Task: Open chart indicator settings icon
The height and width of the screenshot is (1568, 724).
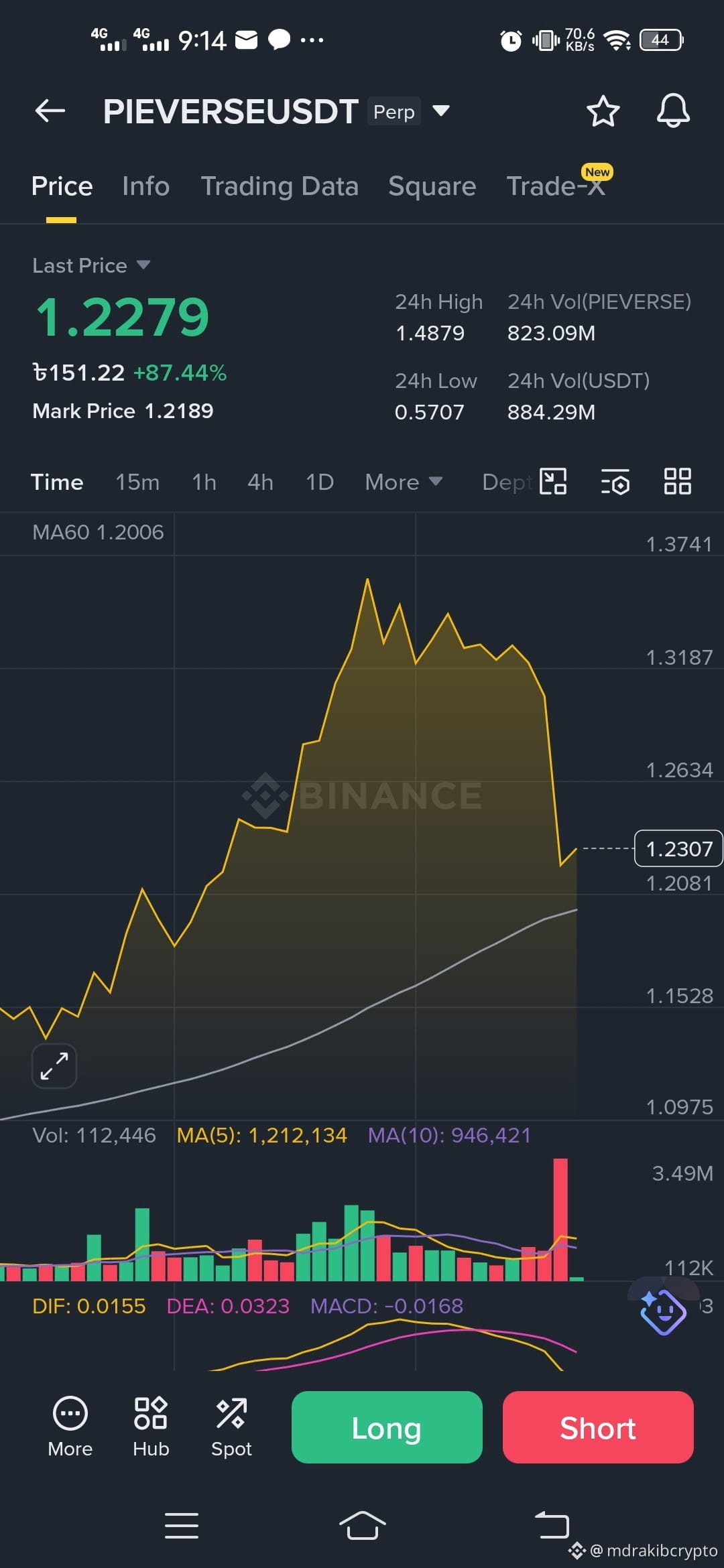Action: click(x=615, y=482)
